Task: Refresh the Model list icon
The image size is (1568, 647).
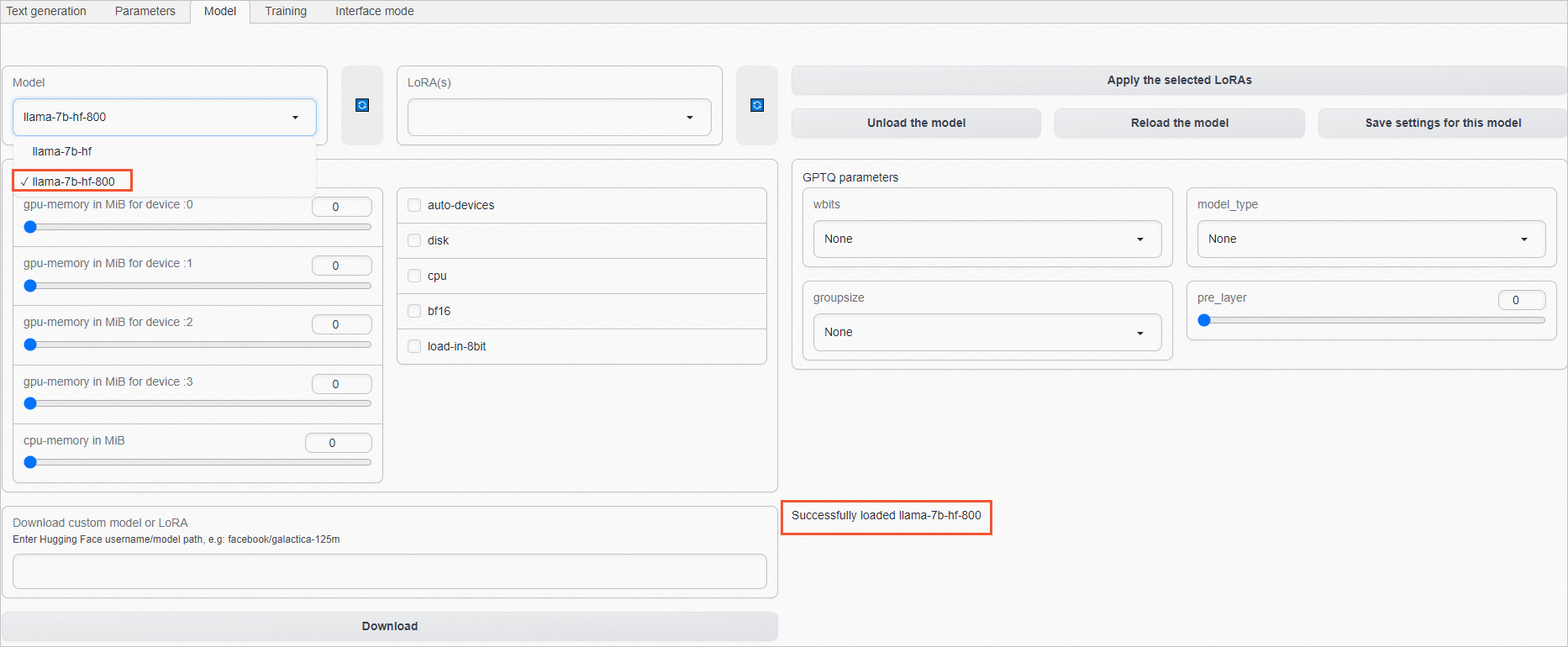Action: coord(362,105)
